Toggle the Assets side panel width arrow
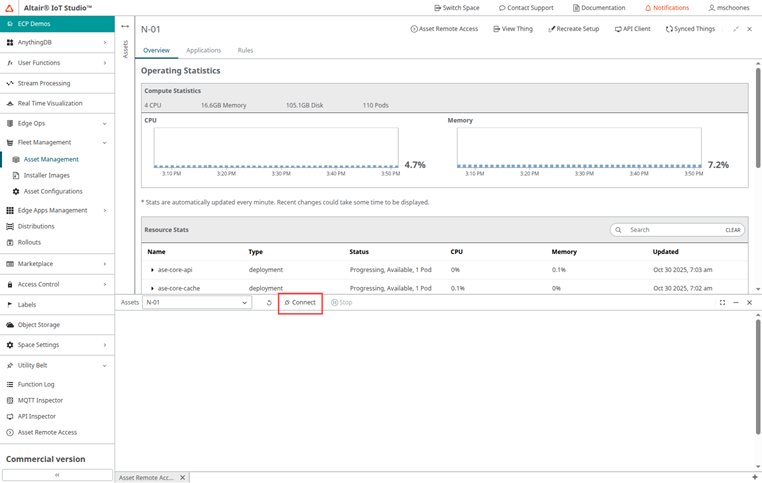762x483 pixels. pyautogui.click(x=125, y=27)
